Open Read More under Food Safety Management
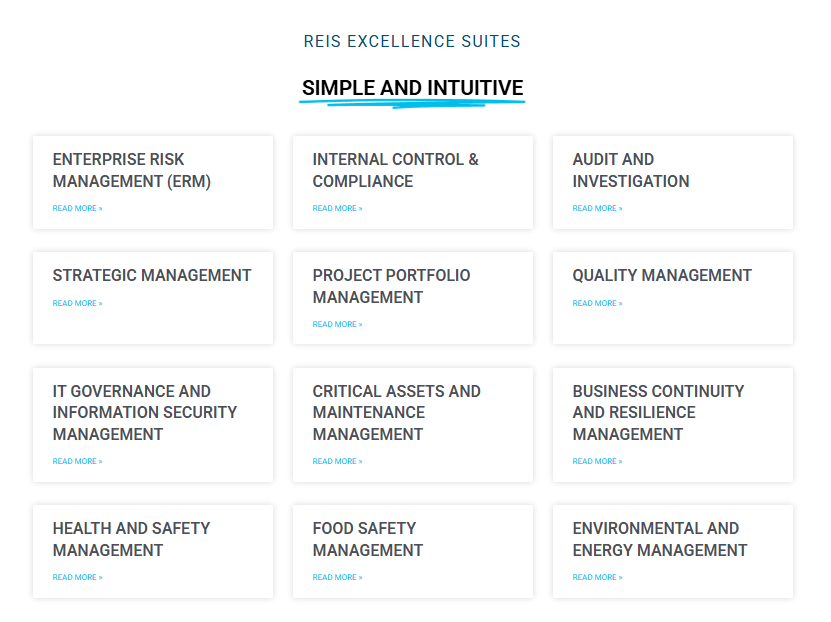This screenshot has width=831, height=622. click(338, 577)
